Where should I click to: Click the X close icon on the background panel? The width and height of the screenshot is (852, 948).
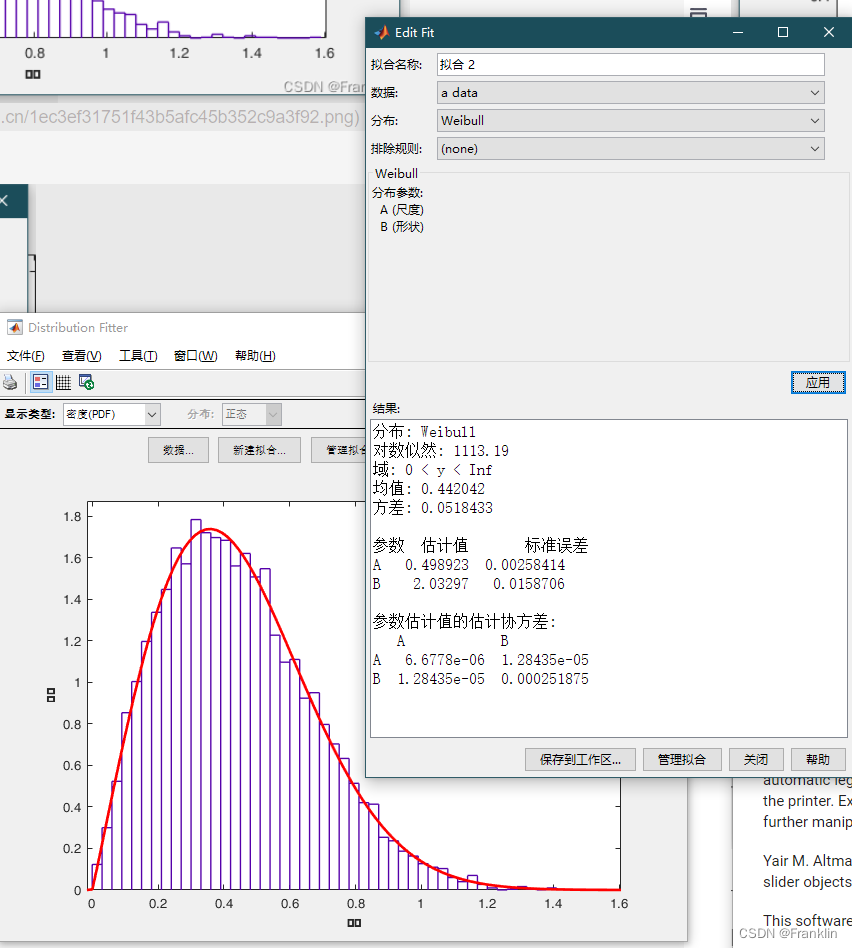4,200
